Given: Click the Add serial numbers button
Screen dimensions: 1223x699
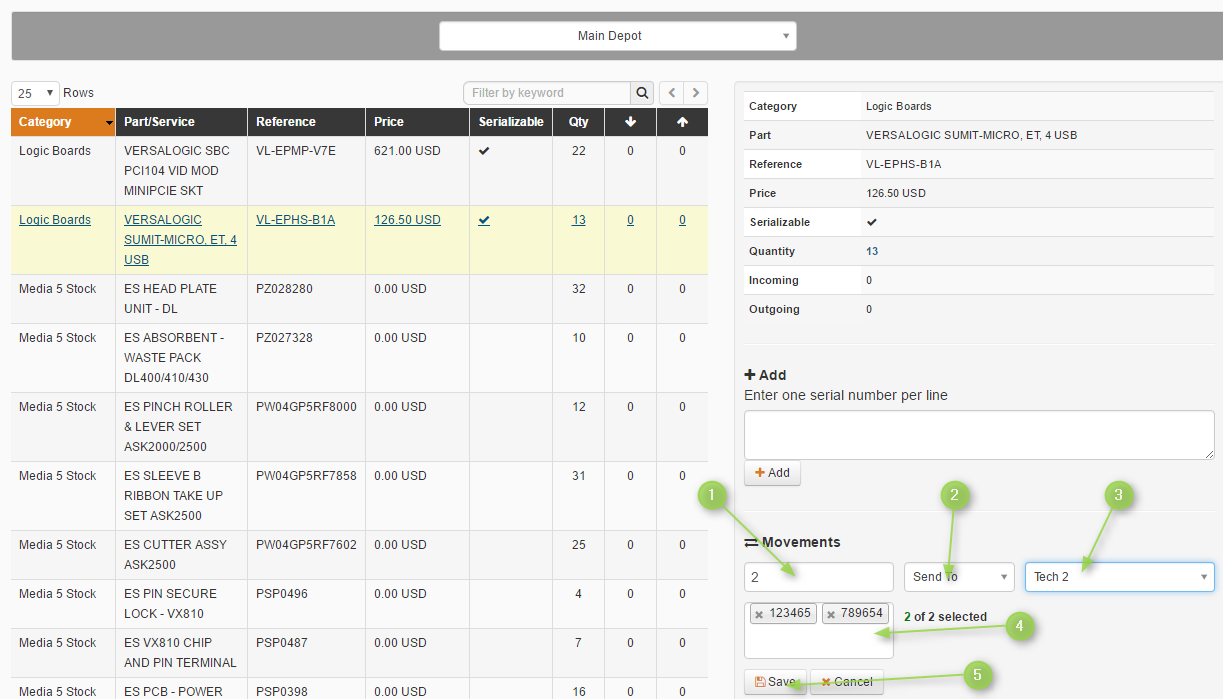Looking at the screenshot, I should point(772,473).
